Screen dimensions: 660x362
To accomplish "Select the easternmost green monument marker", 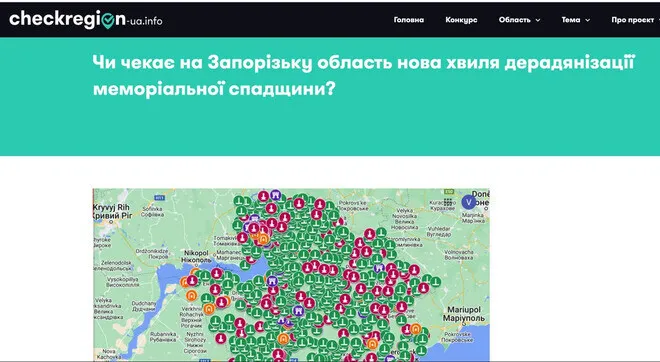I will (x=435, y=282).
